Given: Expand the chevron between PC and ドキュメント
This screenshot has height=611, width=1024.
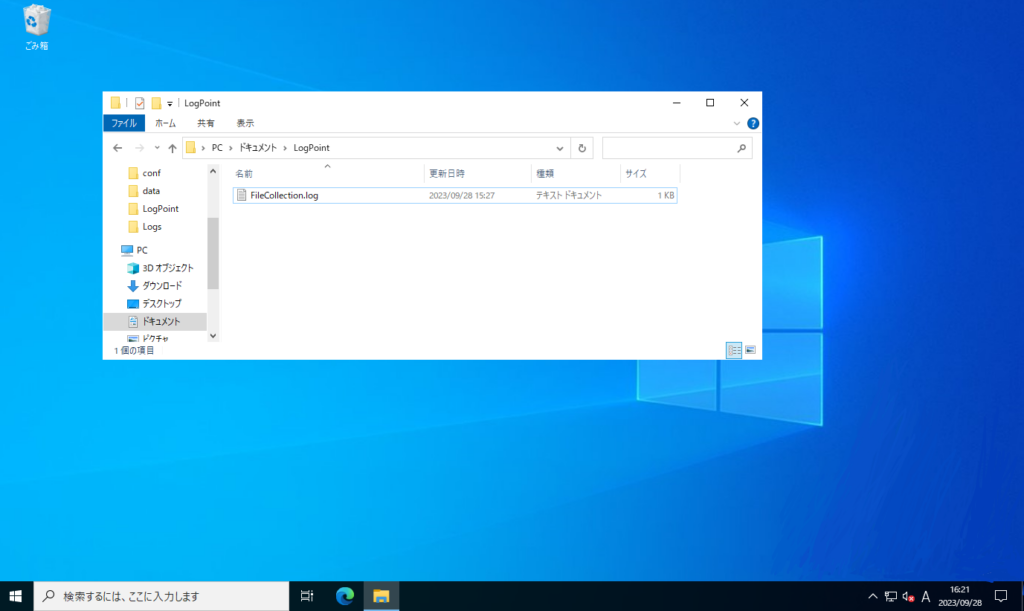Looking at the screenshot, I should click(231, 148).
